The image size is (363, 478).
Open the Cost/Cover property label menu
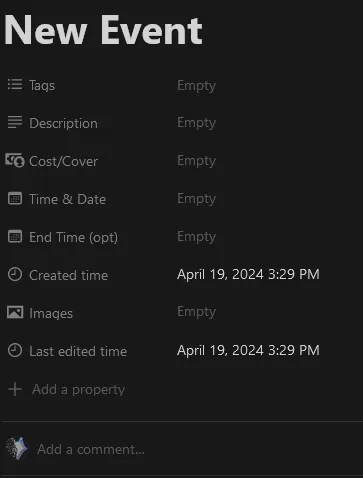pos(63,161)
